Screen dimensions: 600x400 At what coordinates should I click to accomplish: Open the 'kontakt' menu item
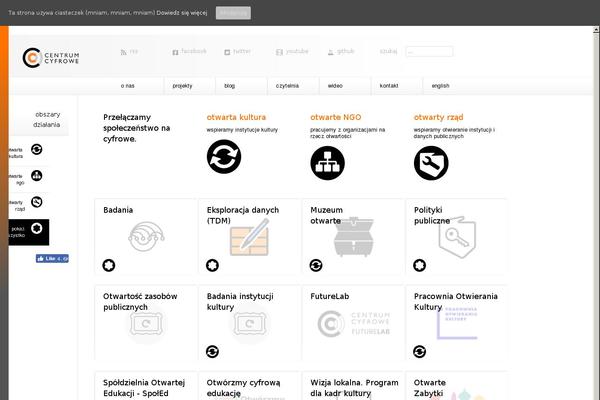(x=389, y=86)
